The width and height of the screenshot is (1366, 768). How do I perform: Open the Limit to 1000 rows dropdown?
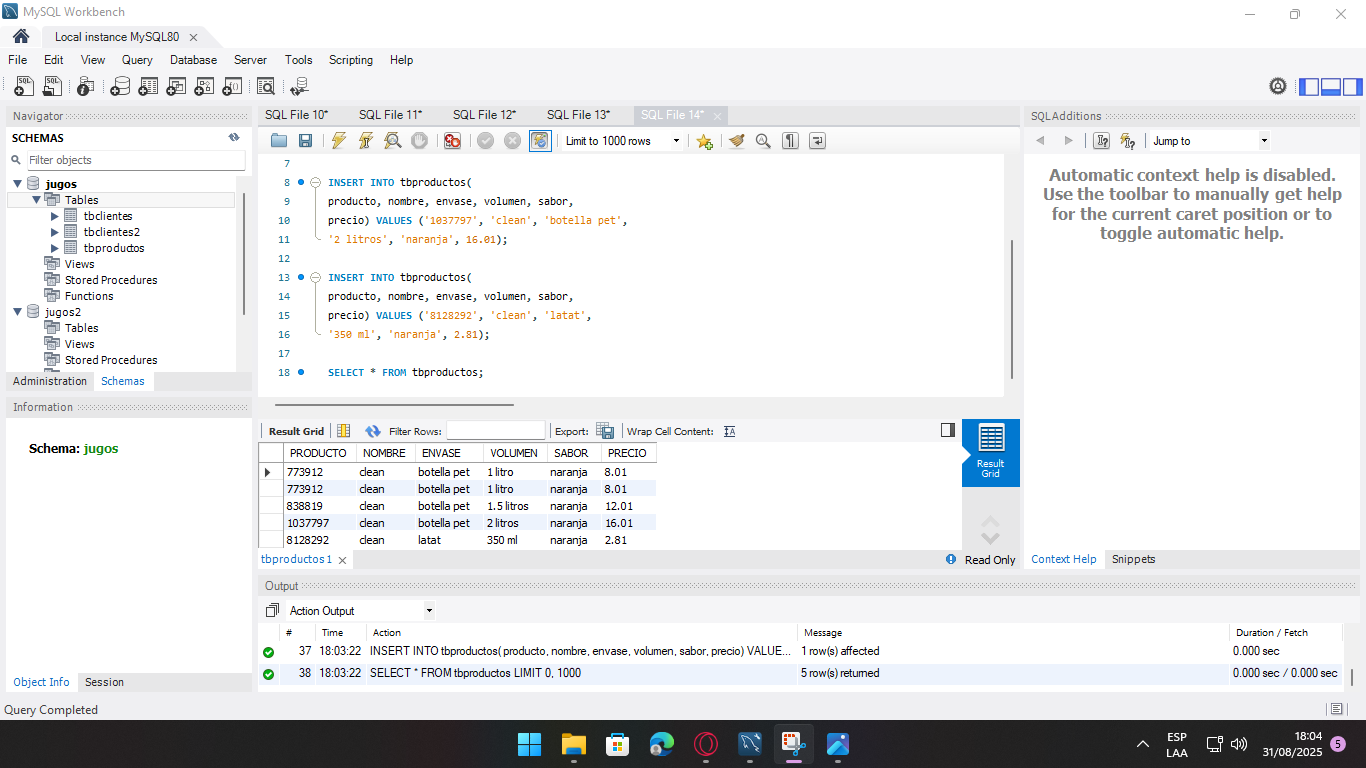[676, 141]
